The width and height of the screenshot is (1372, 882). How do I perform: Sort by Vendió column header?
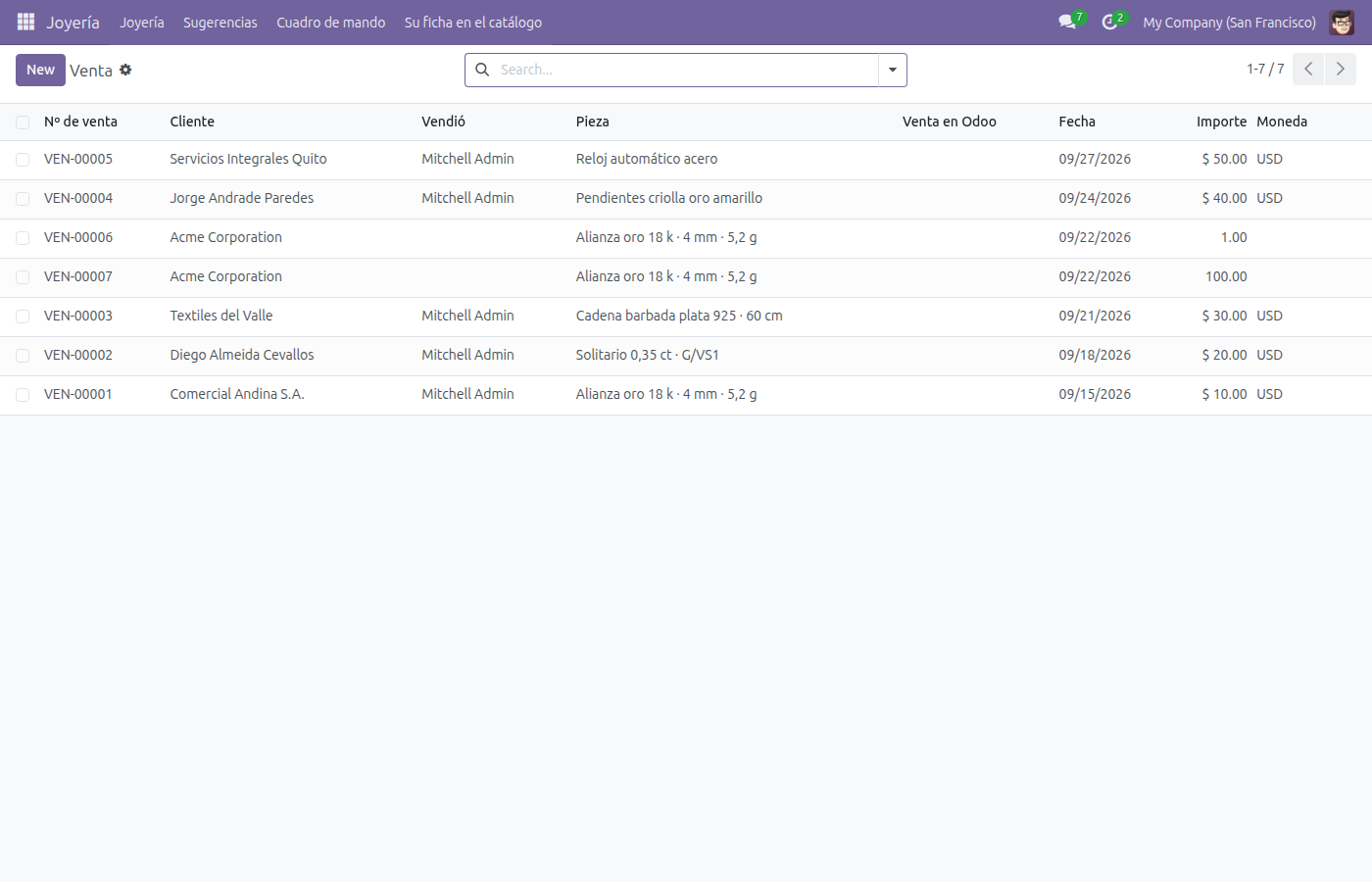pos(444,122)
